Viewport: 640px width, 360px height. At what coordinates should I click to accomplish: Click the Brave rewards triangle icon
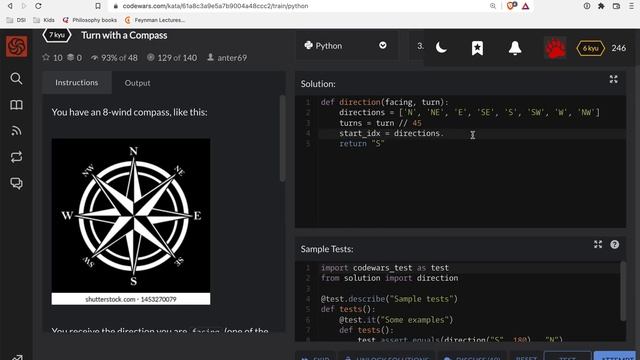coord(526,6)
